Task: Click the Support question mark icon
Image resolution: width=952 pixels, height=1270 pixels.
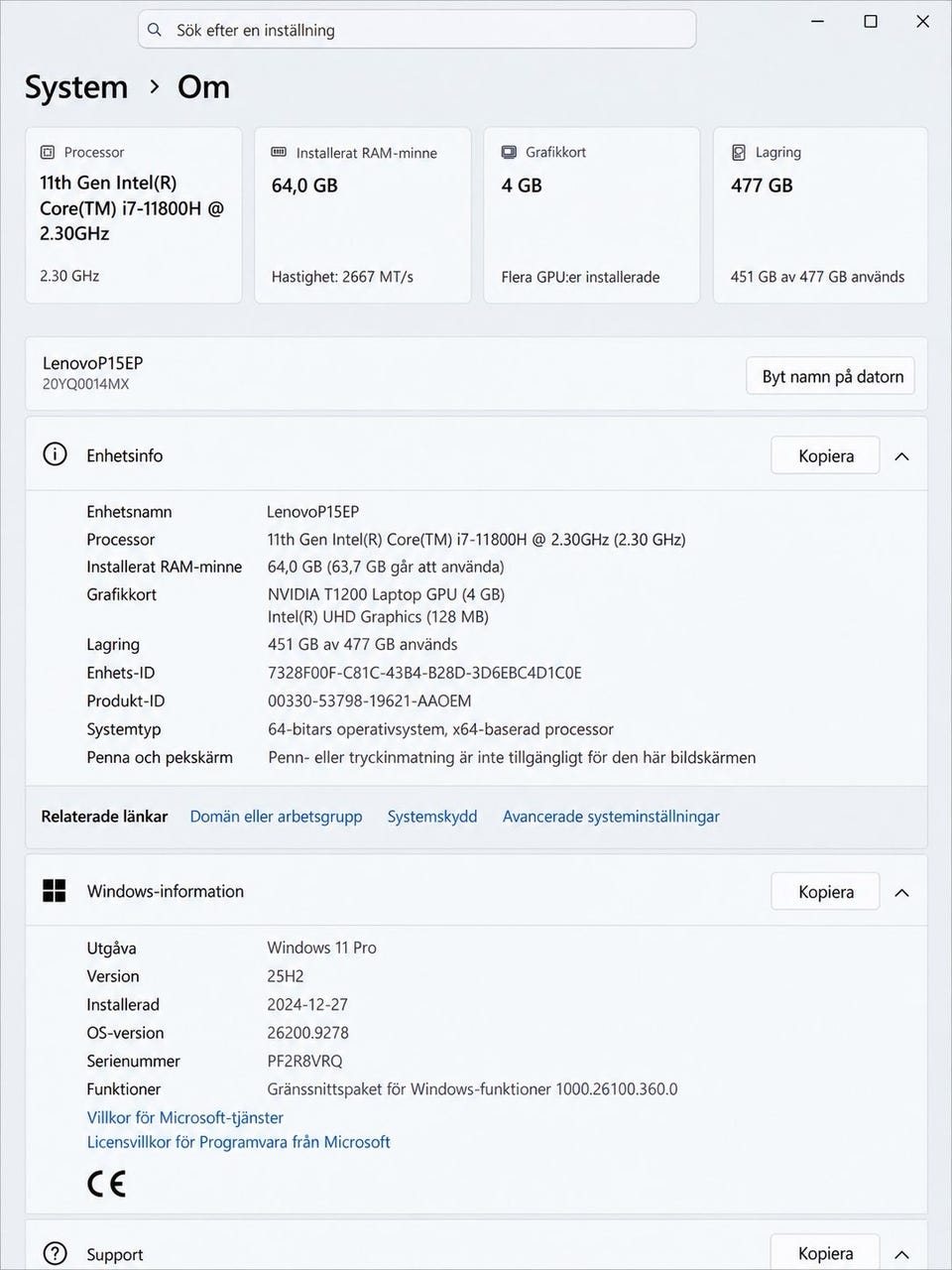Action: click(x=55, y=1253)
